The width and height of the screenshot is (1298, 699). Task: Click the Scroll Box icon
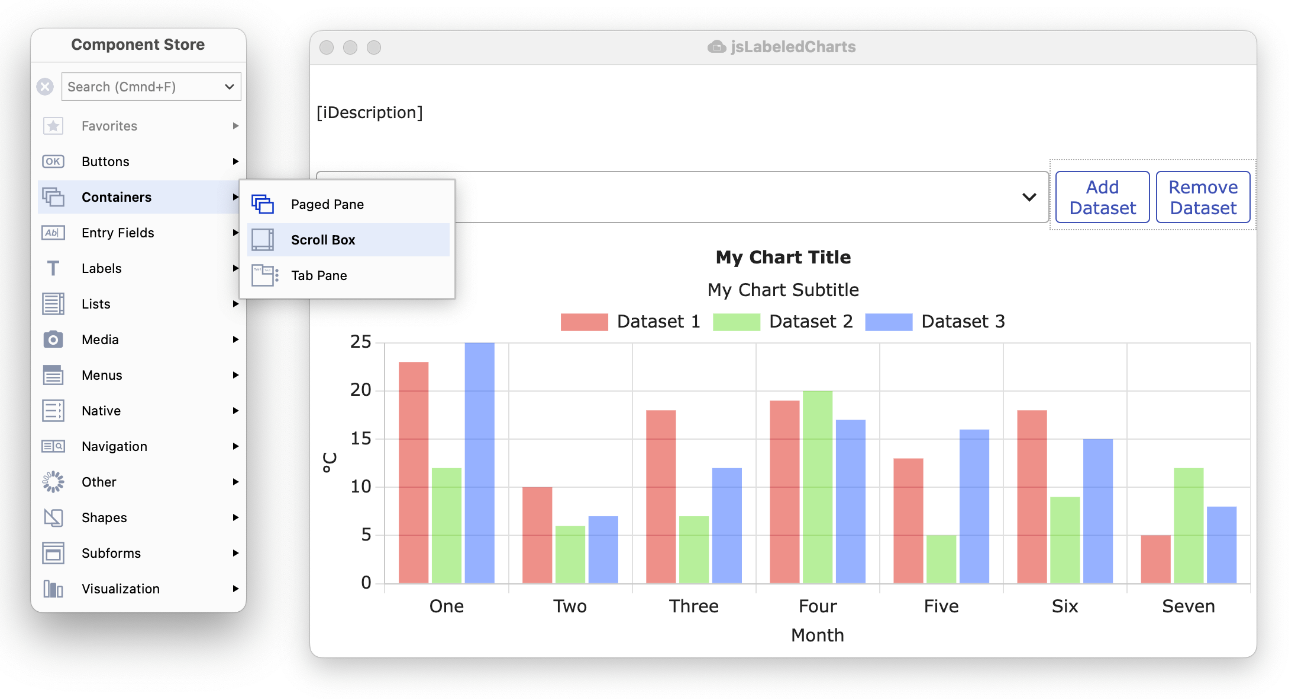point(263,240)
